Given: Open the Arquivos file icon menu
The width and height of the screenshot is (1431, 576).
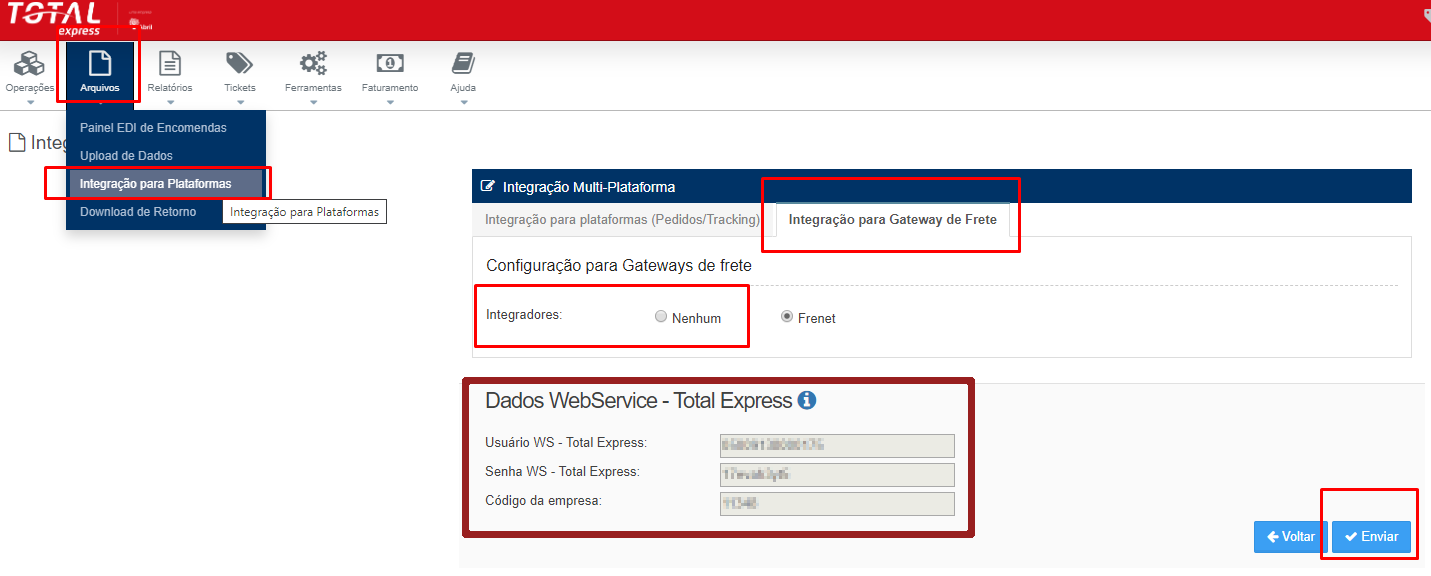Looking at the screenshot, I should 100,64.
